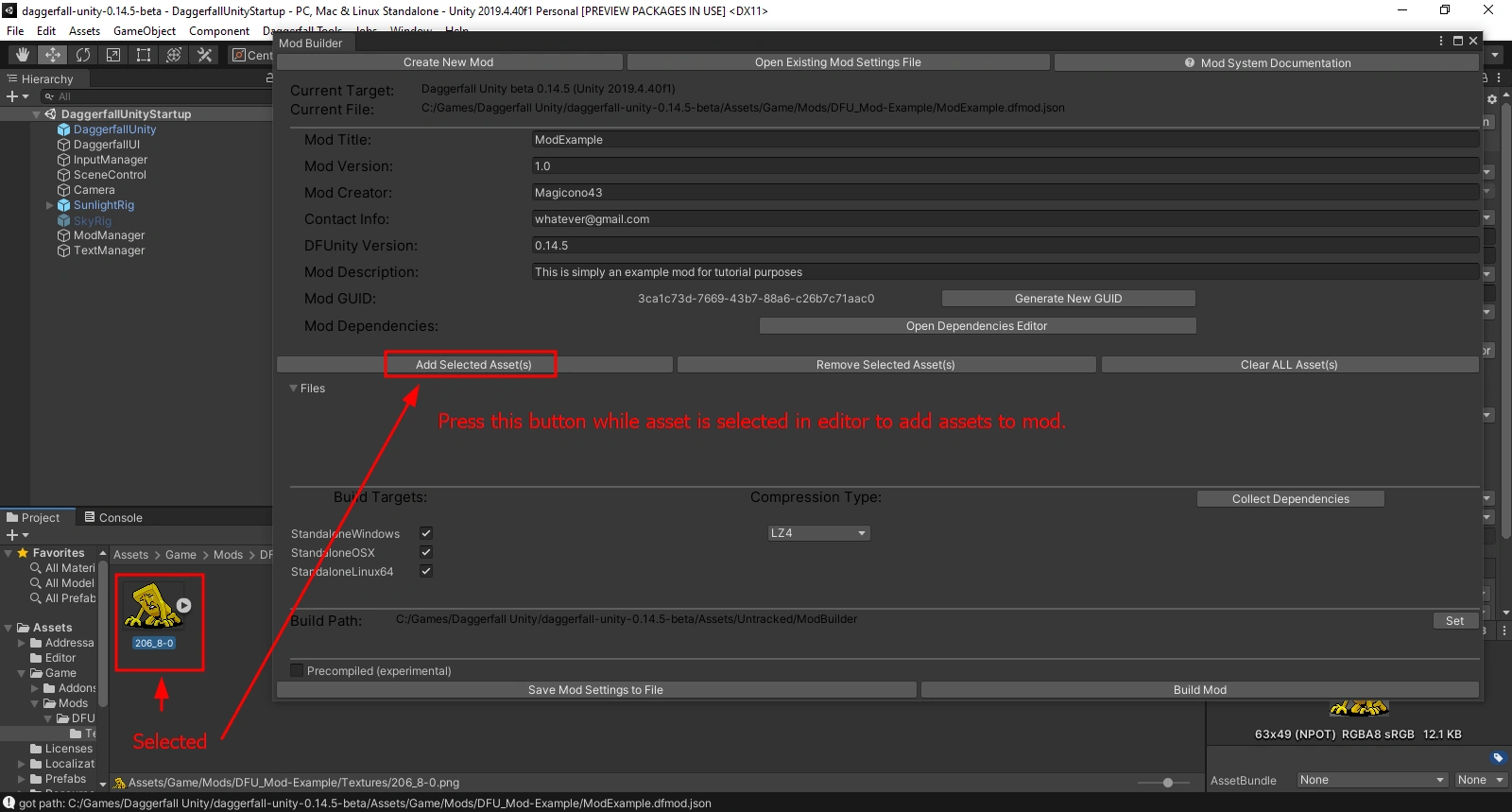Click the ModManager object cube icon
The height and width of the screenshot is (812, 1512).
[x=64, y=235]
